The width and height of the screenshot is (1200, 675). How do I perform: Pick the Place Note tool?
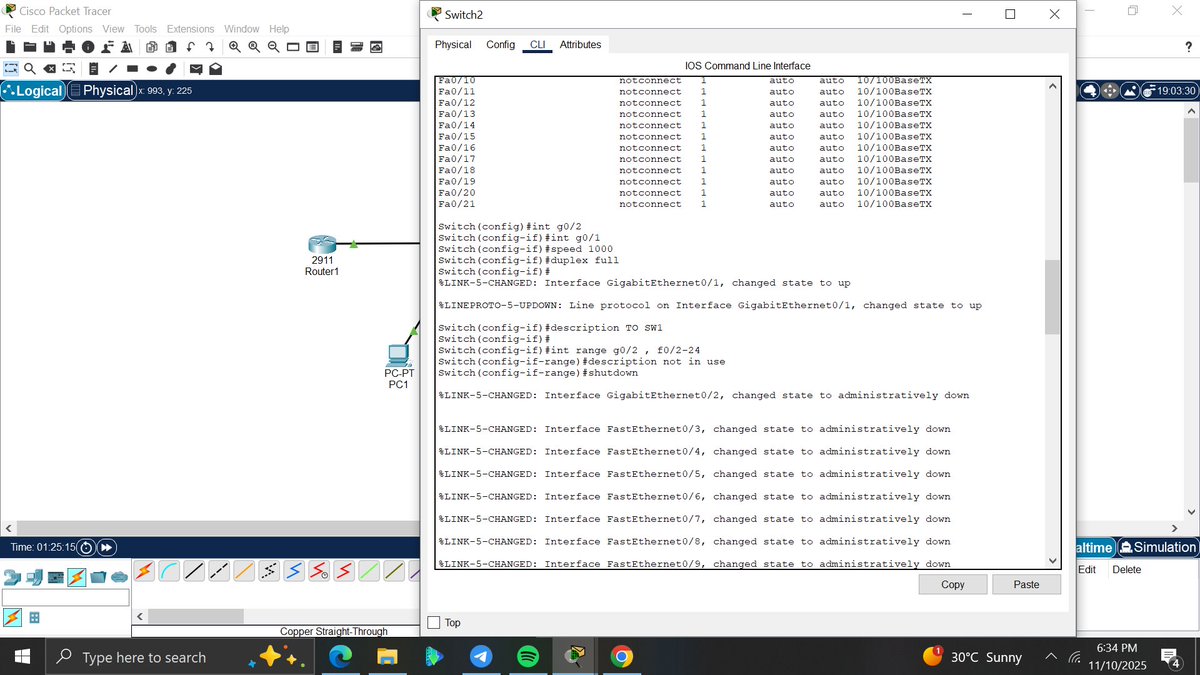(x=95, y=68)
